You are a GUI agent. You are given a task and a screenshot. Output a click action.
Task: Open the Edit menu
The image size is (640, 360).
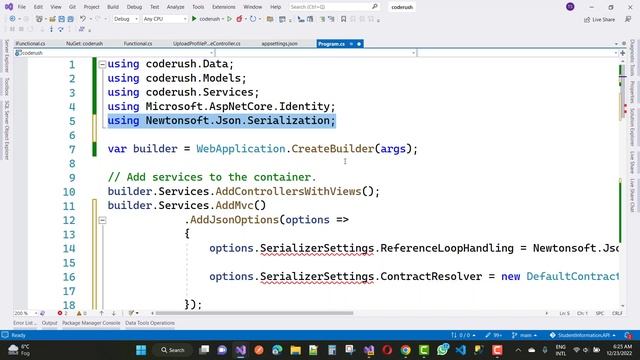coord(38,7)
